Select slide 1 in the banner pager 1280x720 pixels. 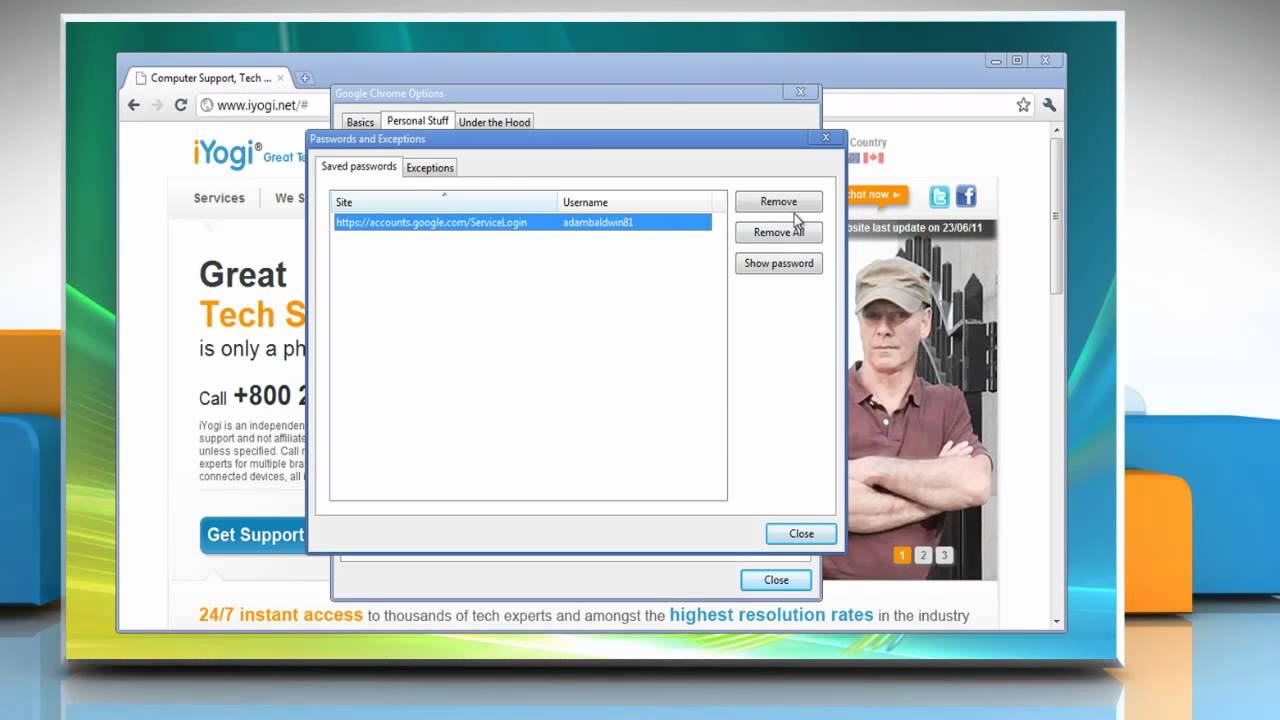click(x=902, y=555)
